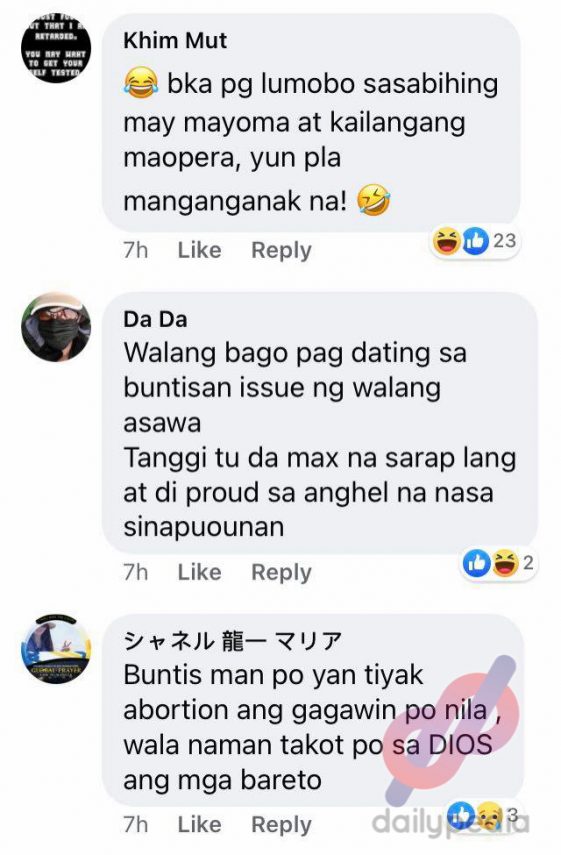Open the third commenter's profile picture

(x=56, y=649)
